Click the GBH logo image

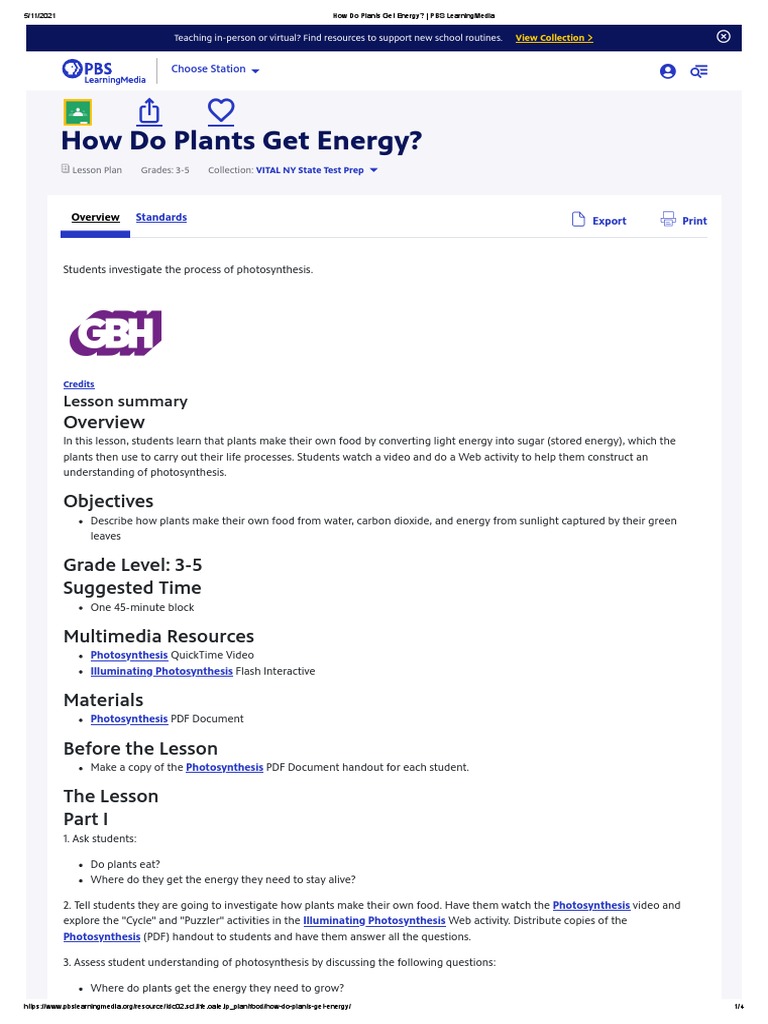(x=114, y=333)
